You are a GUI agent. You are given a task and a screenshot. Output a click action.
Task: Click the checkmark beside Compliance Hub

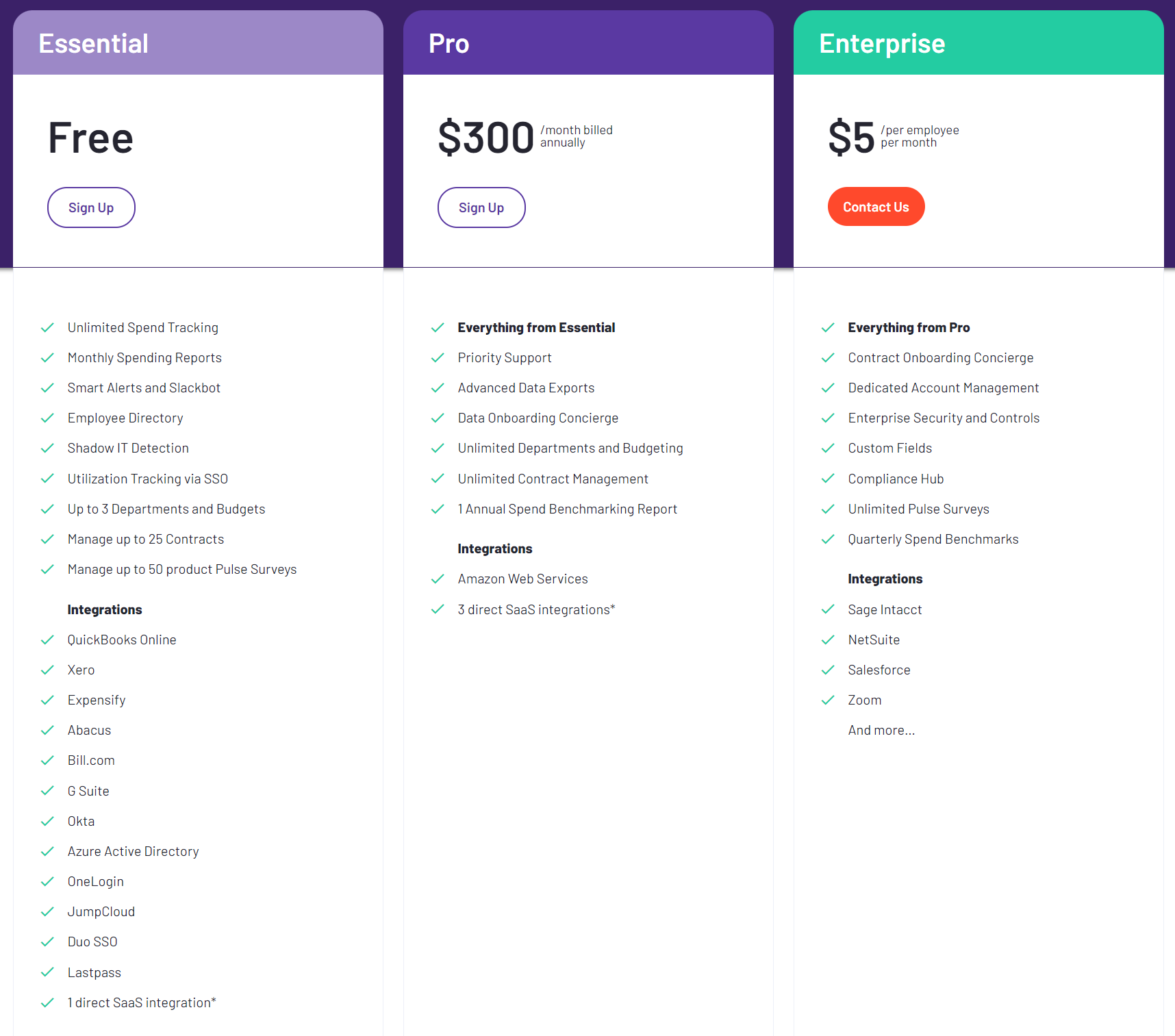(x=828, y=479)
